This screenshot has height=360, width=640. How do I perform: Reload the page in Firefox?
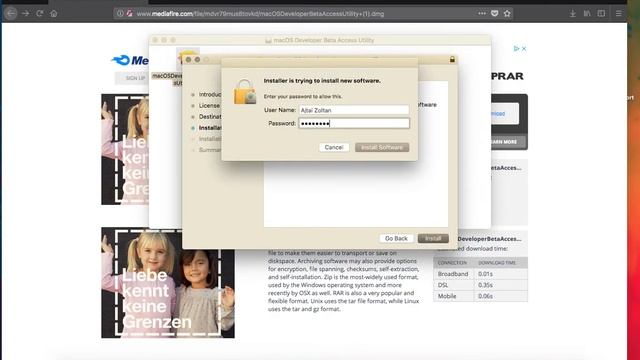[40, 13]
